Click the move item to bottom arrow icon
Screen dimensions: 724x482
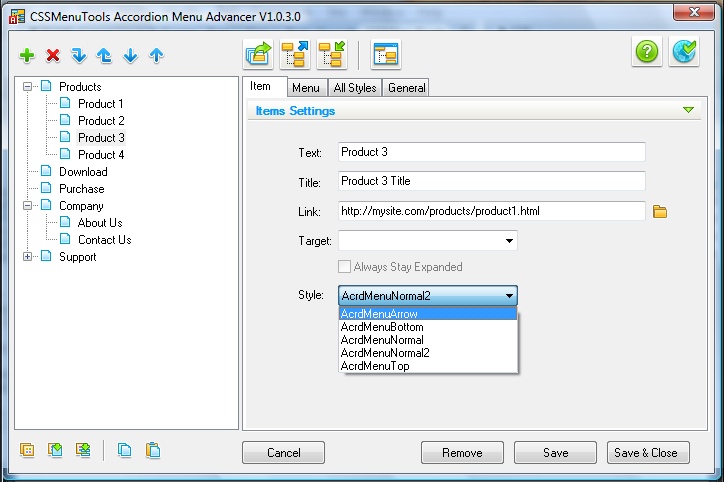[x=79, y=55]
